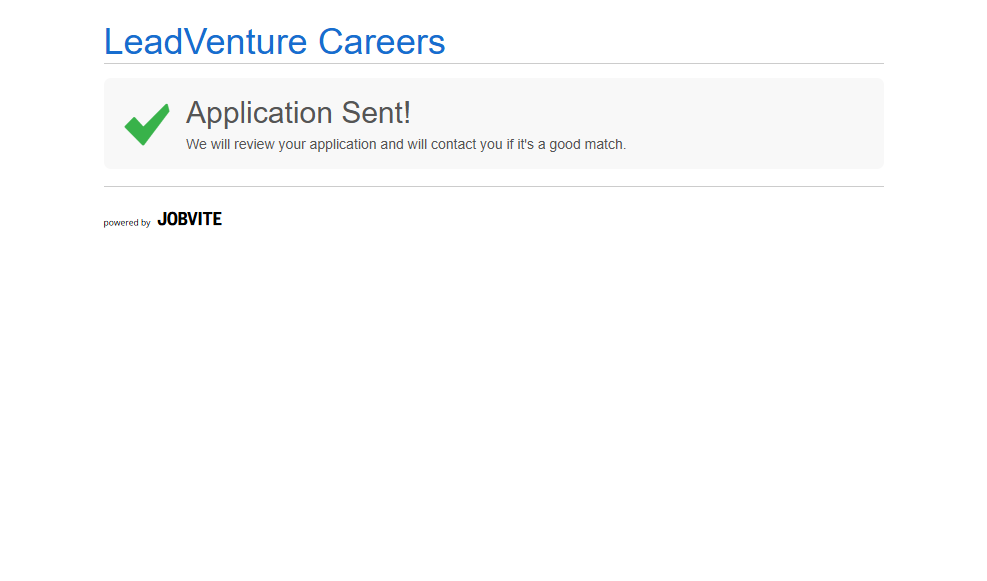The image size is (987, 581).
Task: Select the application review confirmation sentence
Action: (x=405, y=144)
